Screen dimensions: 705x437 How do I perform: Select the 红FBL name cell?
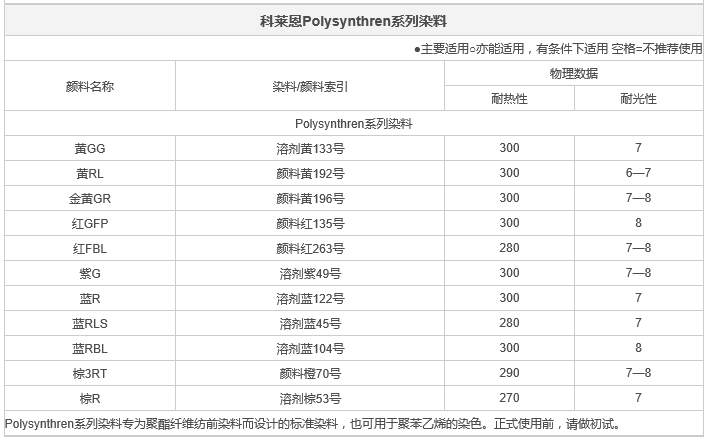coord(90,249)
